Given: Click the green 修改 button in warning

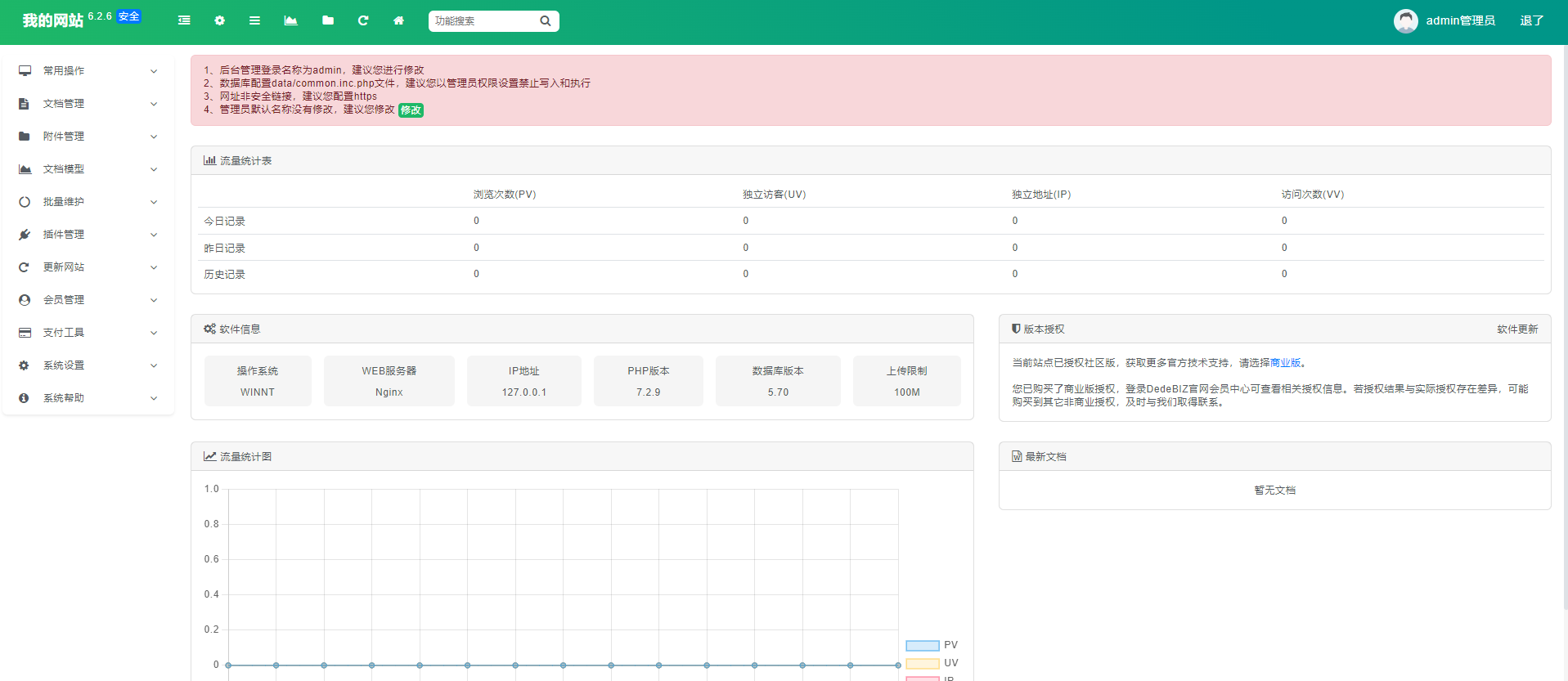Looking at the screenshot, I should (411, 110).
